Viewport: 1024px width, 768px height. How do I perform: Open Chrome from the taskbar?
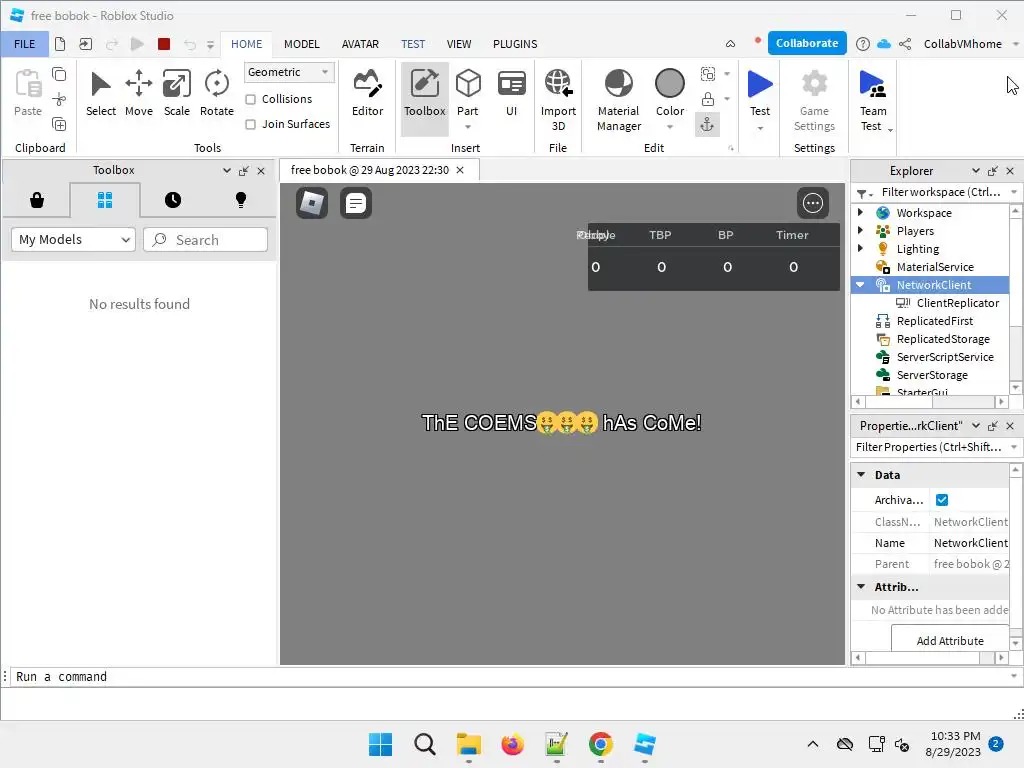tap(600, 744)
